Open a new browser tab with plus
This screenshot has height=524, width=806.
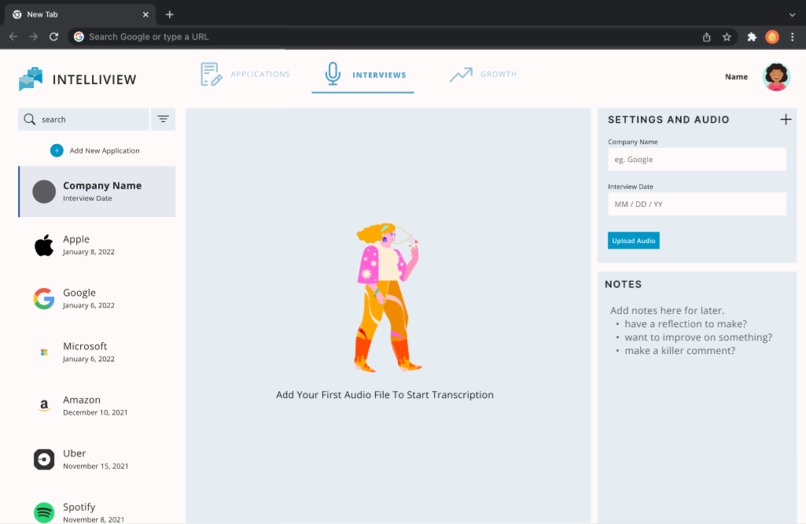(x=170, y=14)
